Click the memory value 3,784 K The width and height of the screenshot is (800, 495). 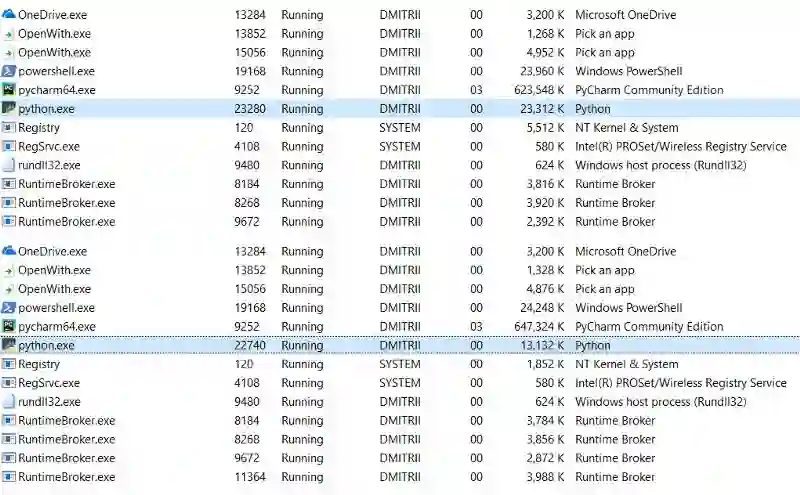click(545, 421)
